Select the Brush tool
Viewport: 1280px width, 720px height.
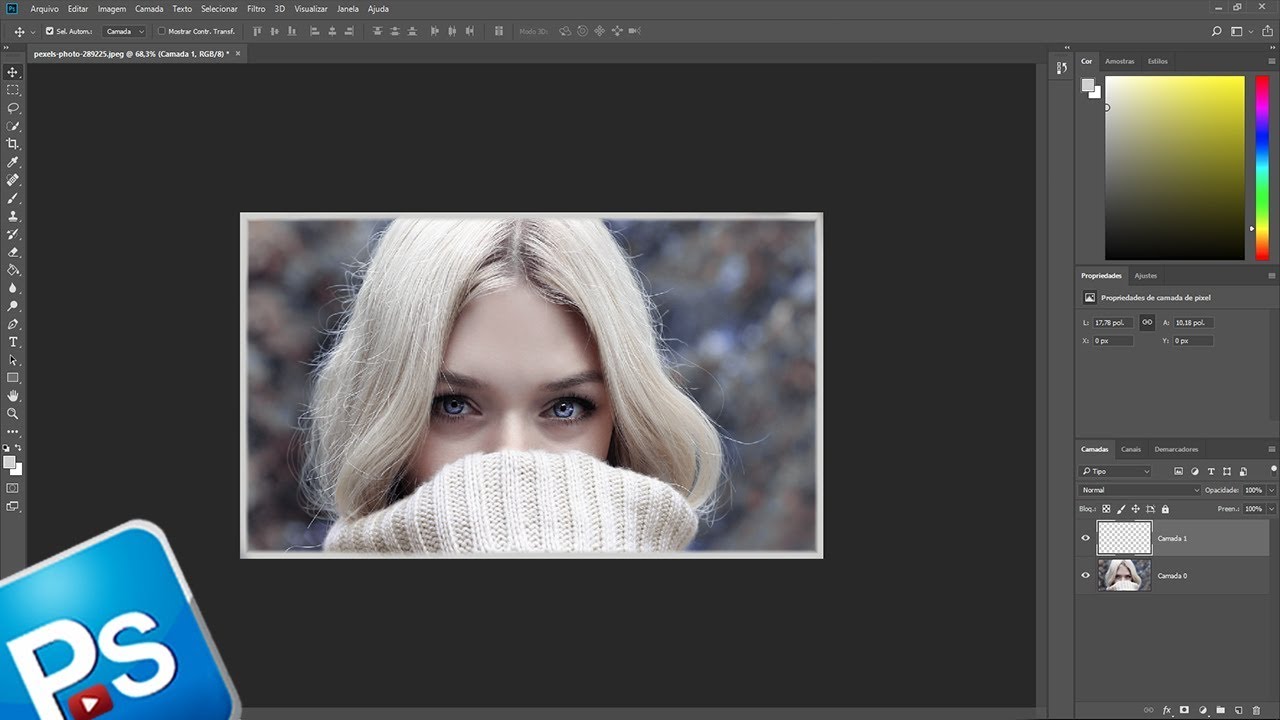click(13, 198)
